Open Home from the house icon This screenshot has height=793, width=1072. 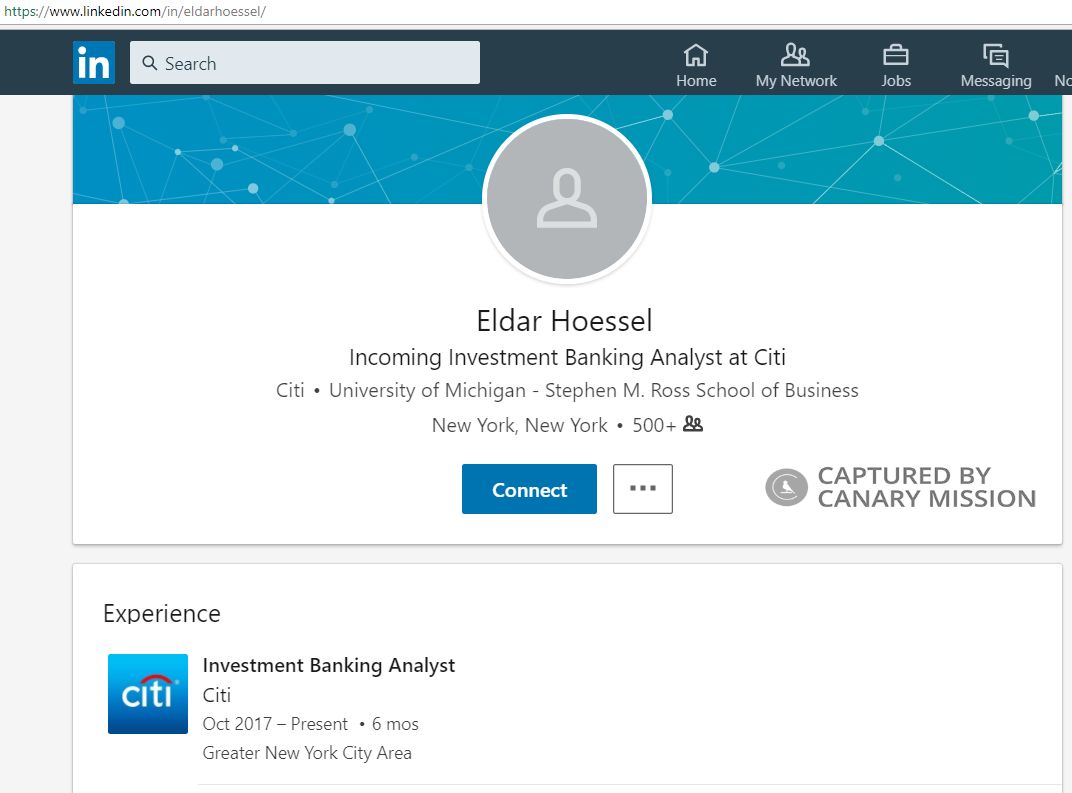click(x=696, y=55)
